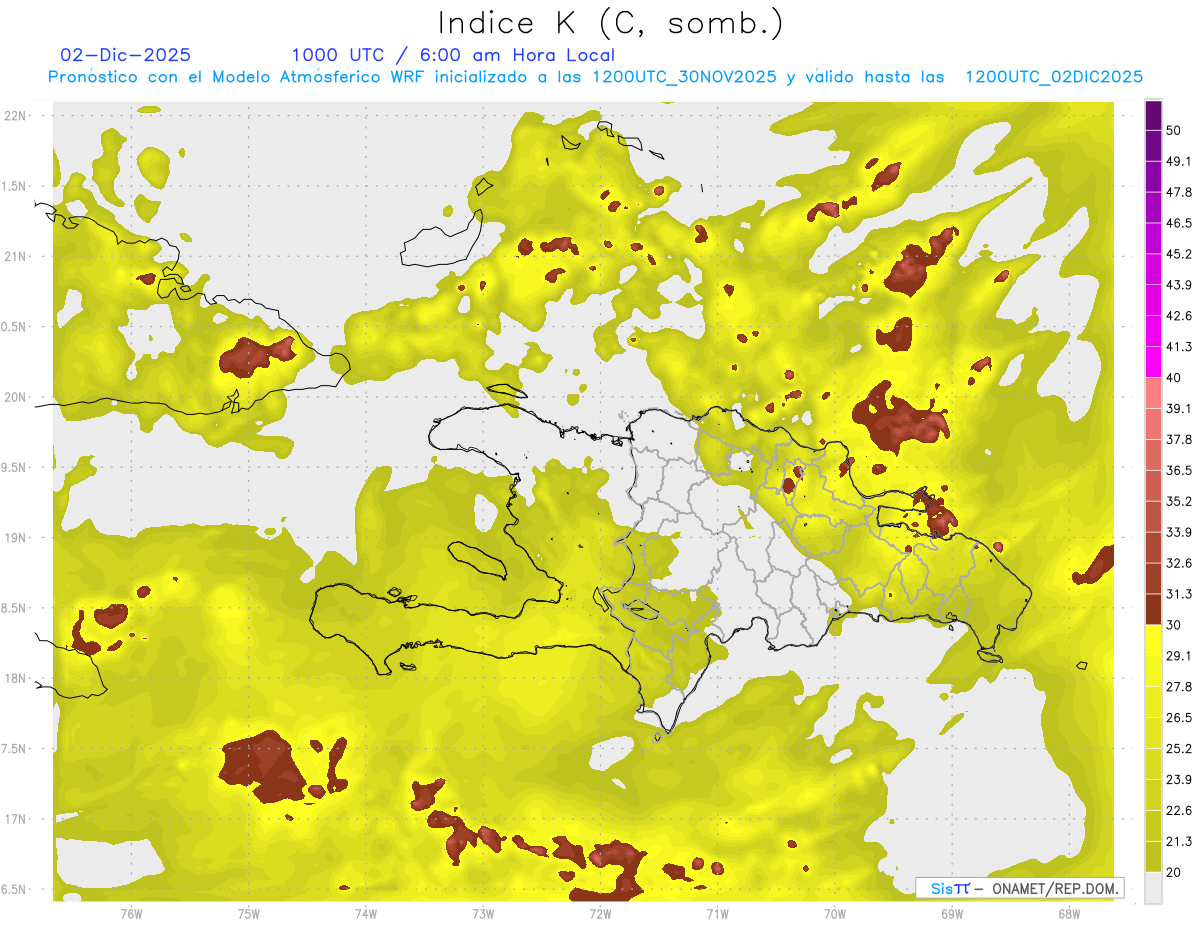Click the 'Pronóstico con el Modelo Atmósferico WRF' line

pyautogui.click(x=595, y=77)
